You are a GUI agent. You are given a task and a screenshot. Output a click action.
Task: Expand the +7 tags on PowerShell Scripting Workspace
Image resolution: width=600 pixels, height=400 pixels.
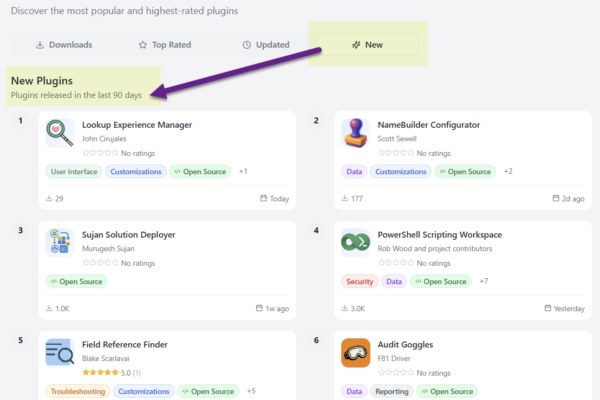[483, 281]
